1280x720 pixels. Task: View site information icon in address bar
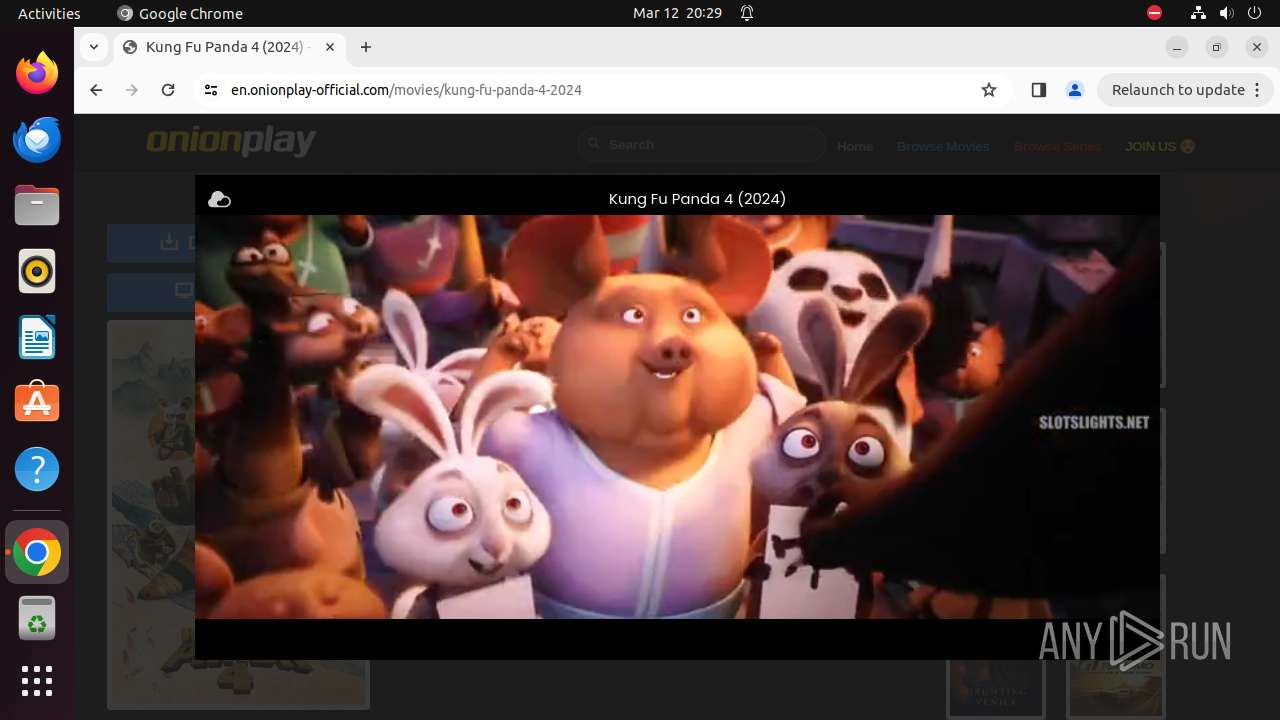pos(210,90)
